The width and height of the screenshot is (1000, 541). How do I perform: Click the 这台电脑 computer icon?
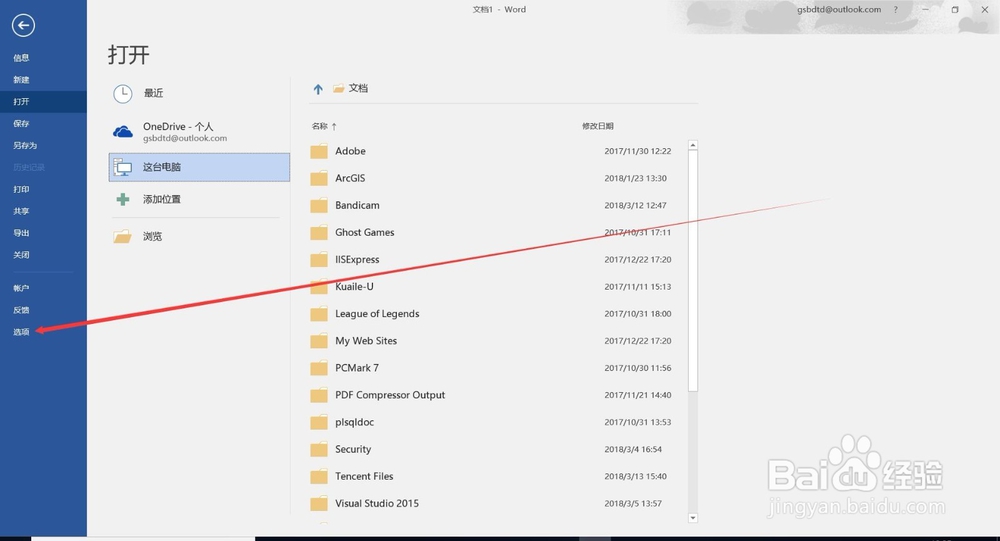[x=122, y=168]
